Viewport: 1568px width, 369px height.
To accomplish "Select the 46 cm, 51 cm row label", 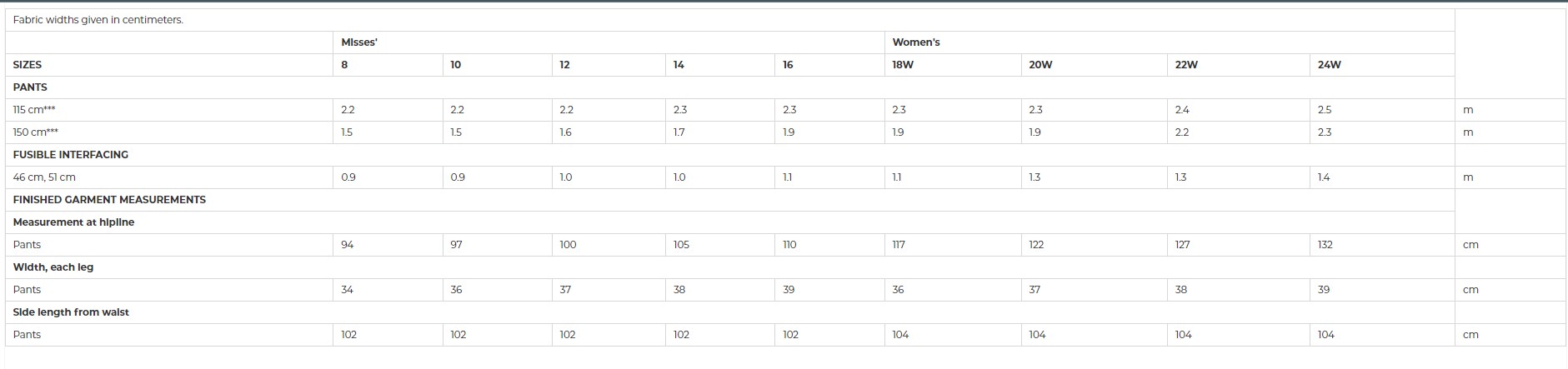I will click(44, 177).
